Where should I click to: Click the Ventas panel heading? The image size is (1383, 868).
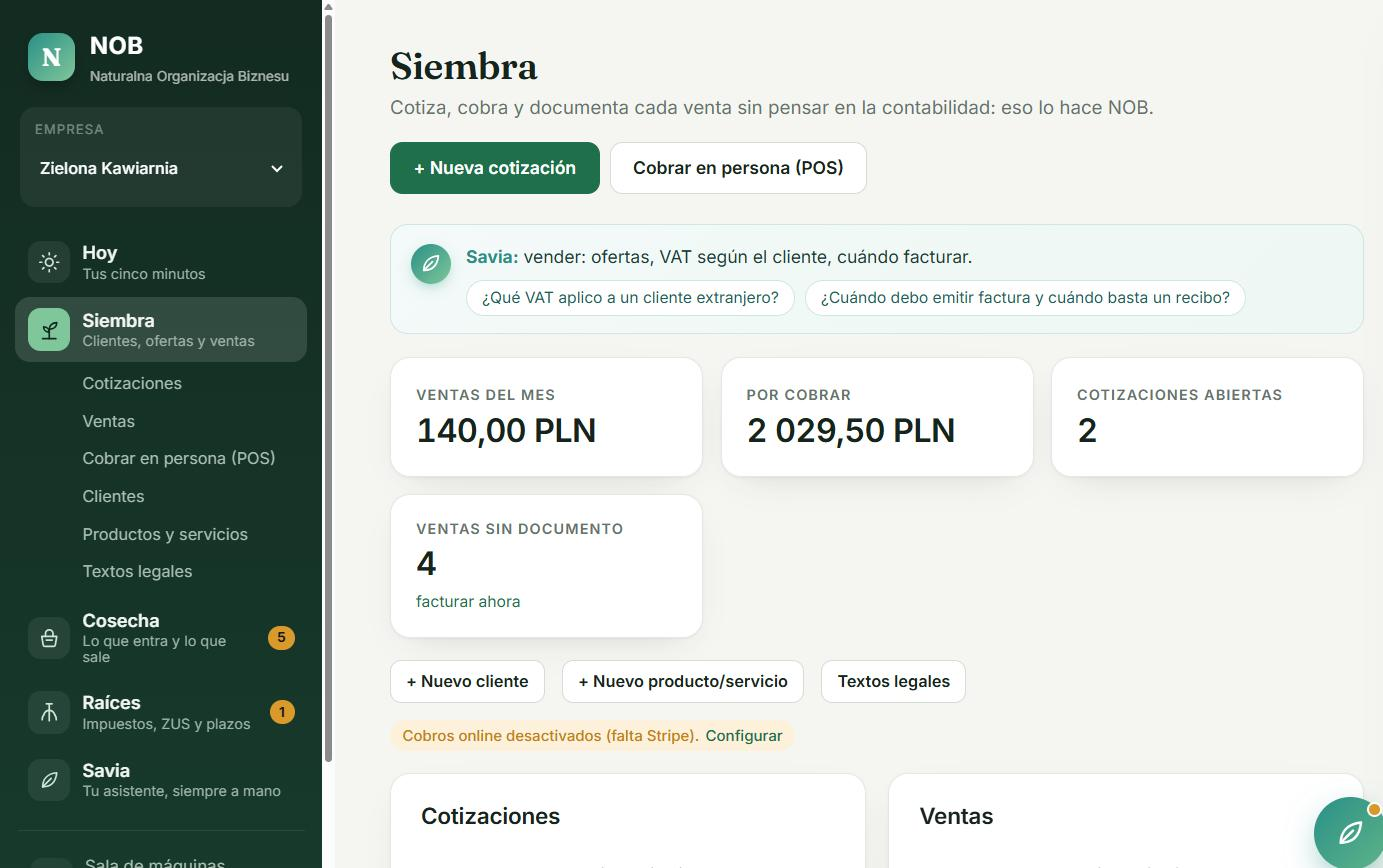[956, 816]
